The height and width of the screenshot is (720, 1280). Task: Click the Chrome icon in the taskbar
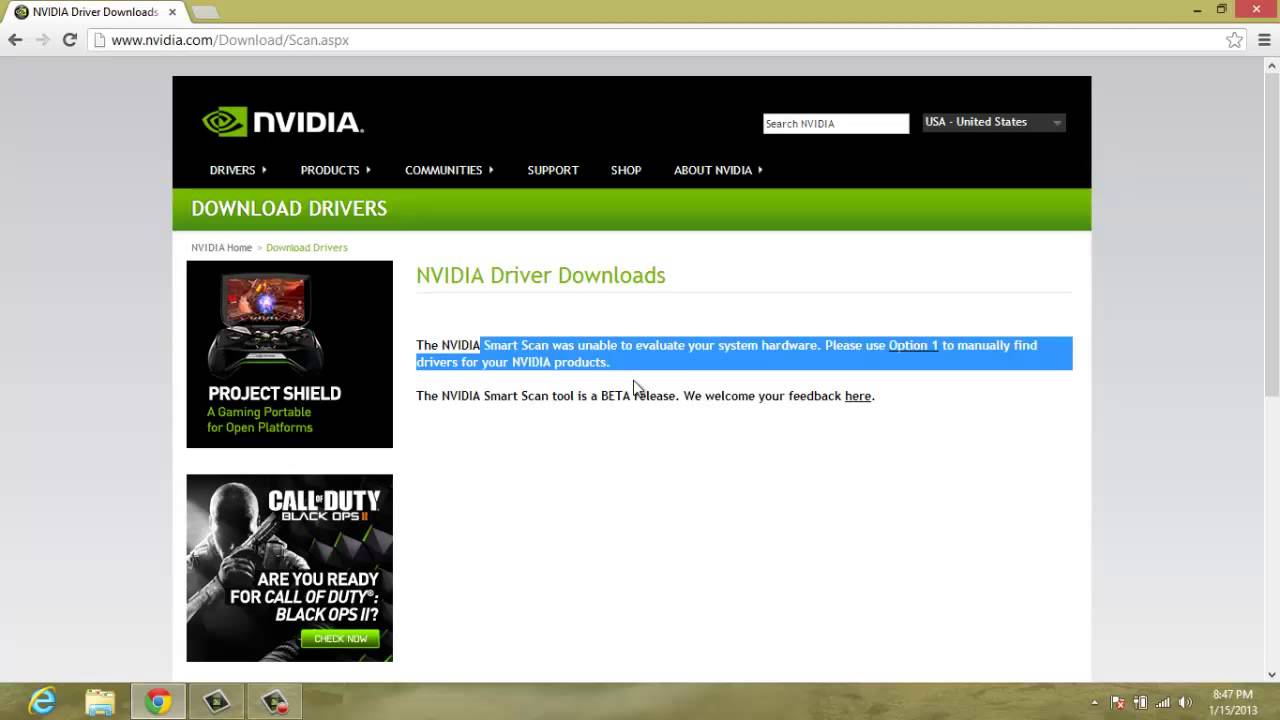(x=158, y=701)
